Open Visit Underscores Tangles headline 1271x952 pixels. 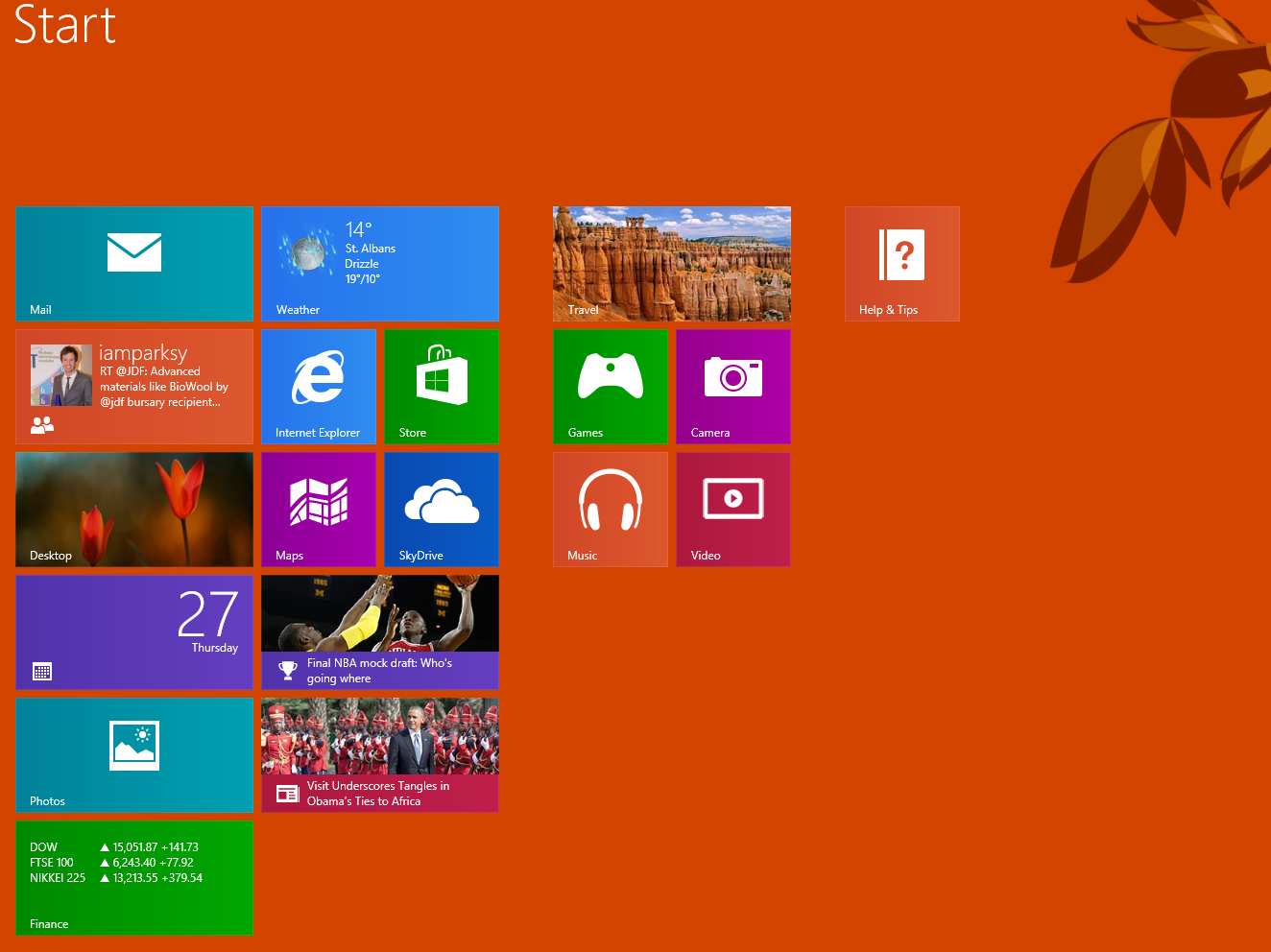coord(378,794)
